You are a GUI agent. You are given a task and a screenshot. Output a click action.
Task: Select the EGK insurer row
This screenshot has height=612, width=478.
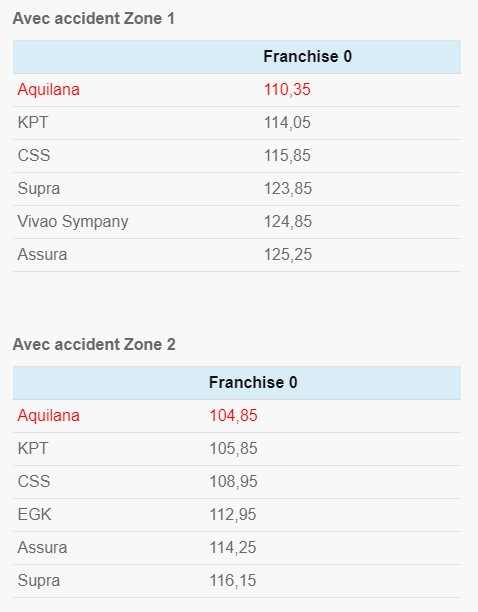coord(237,515)
